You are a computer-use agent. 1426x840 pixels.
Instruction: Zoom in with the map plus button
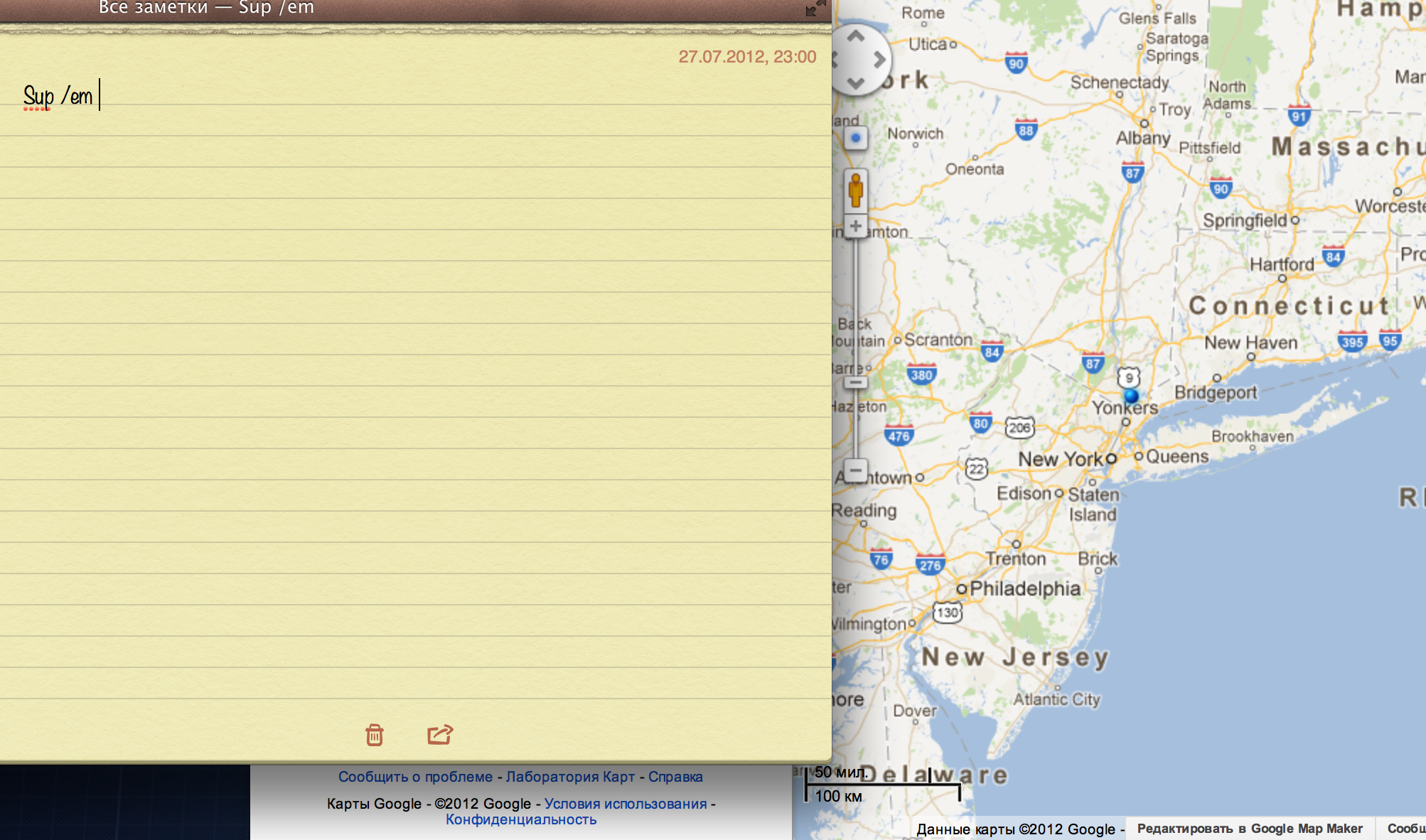856,226
